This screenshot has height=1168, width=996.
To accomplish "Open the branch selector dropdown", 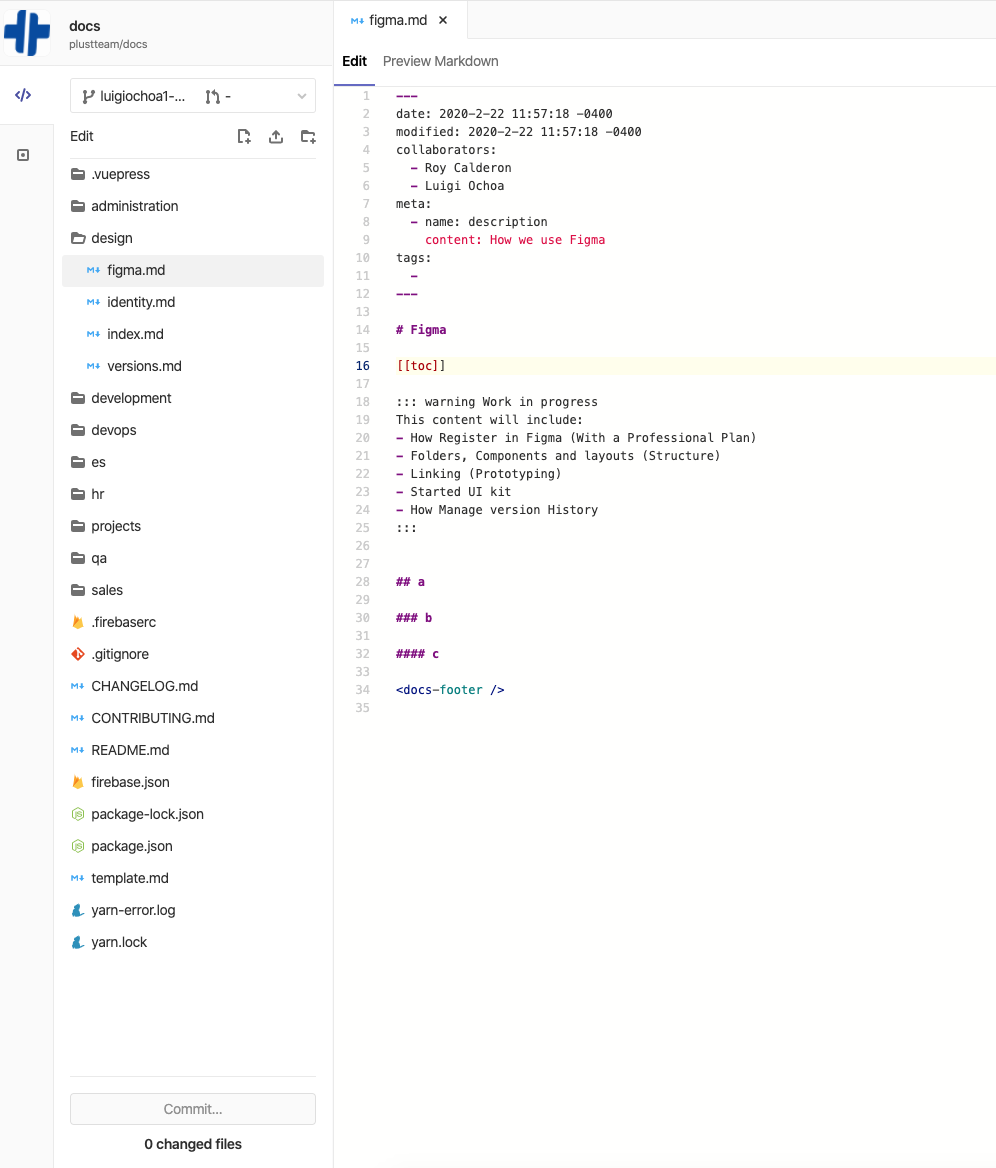I will [193, 96].
